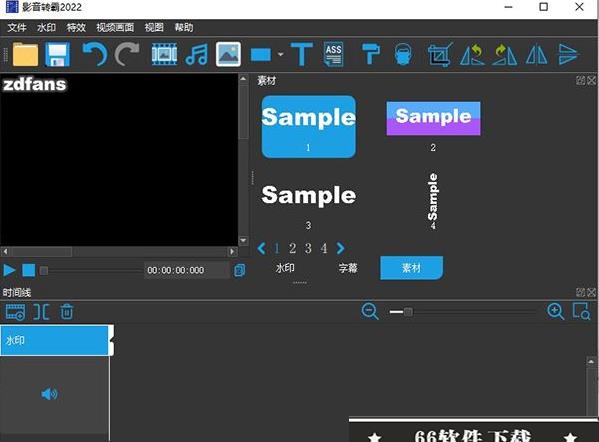Adjust the timeline zoom slider handle
Screen dimensions: 599x442
point(408,312)
